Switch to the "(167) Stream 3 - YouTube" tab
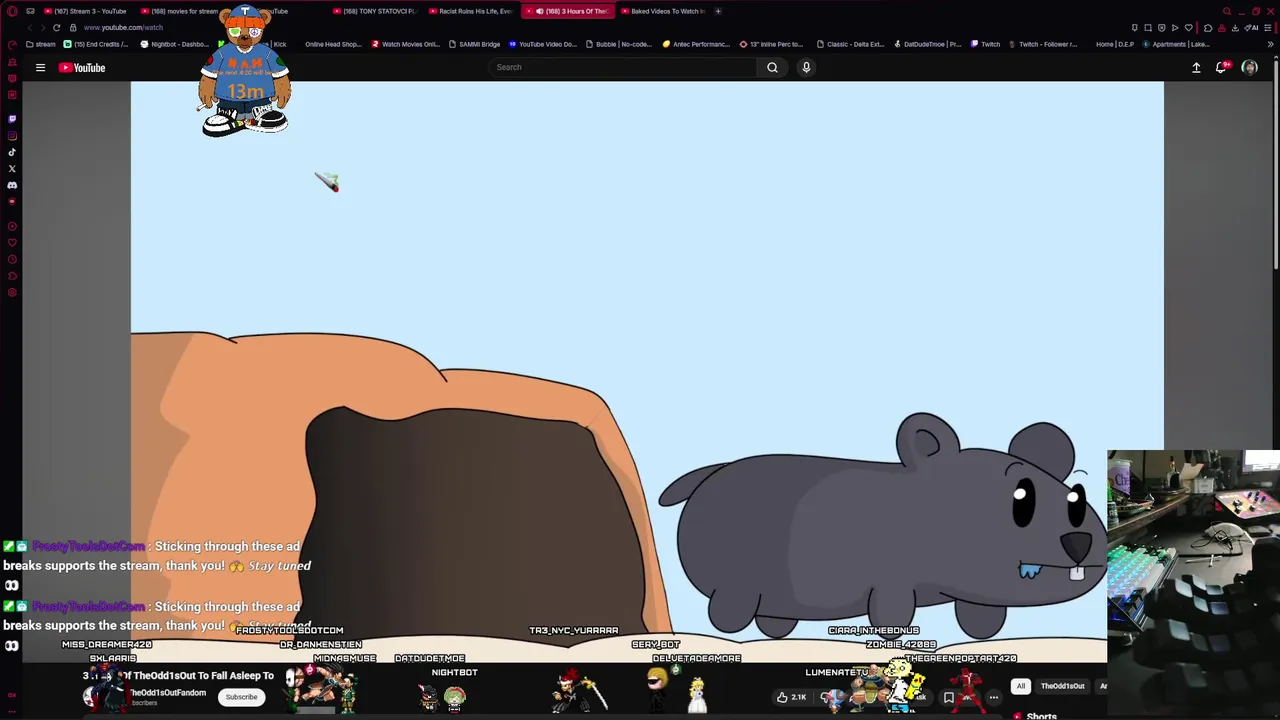Image resolution: width=1280 pixels, height=720 pixels. coord(85,11)
